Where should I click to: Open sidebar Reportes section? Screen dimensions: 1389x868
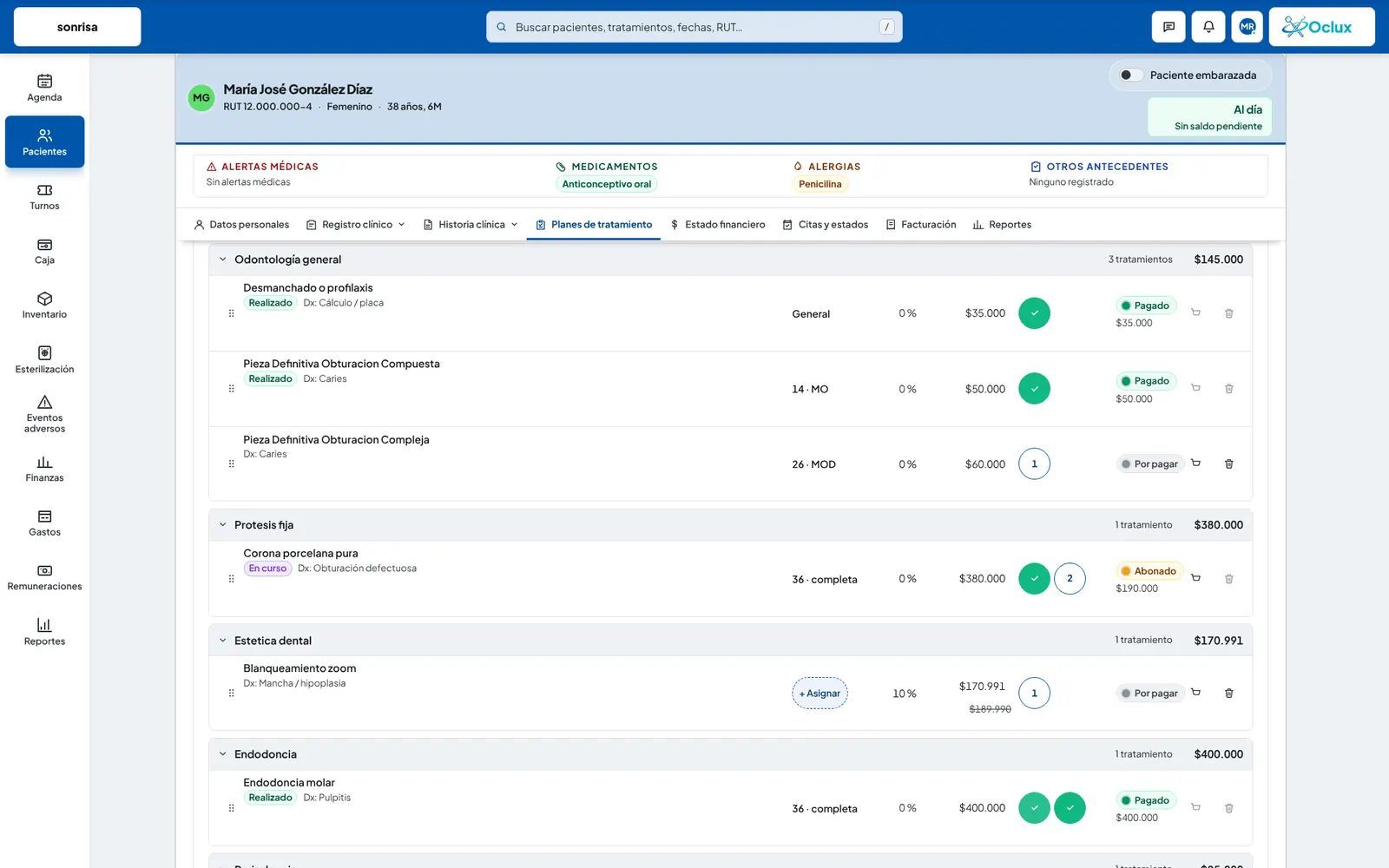(x=44, y=632)
